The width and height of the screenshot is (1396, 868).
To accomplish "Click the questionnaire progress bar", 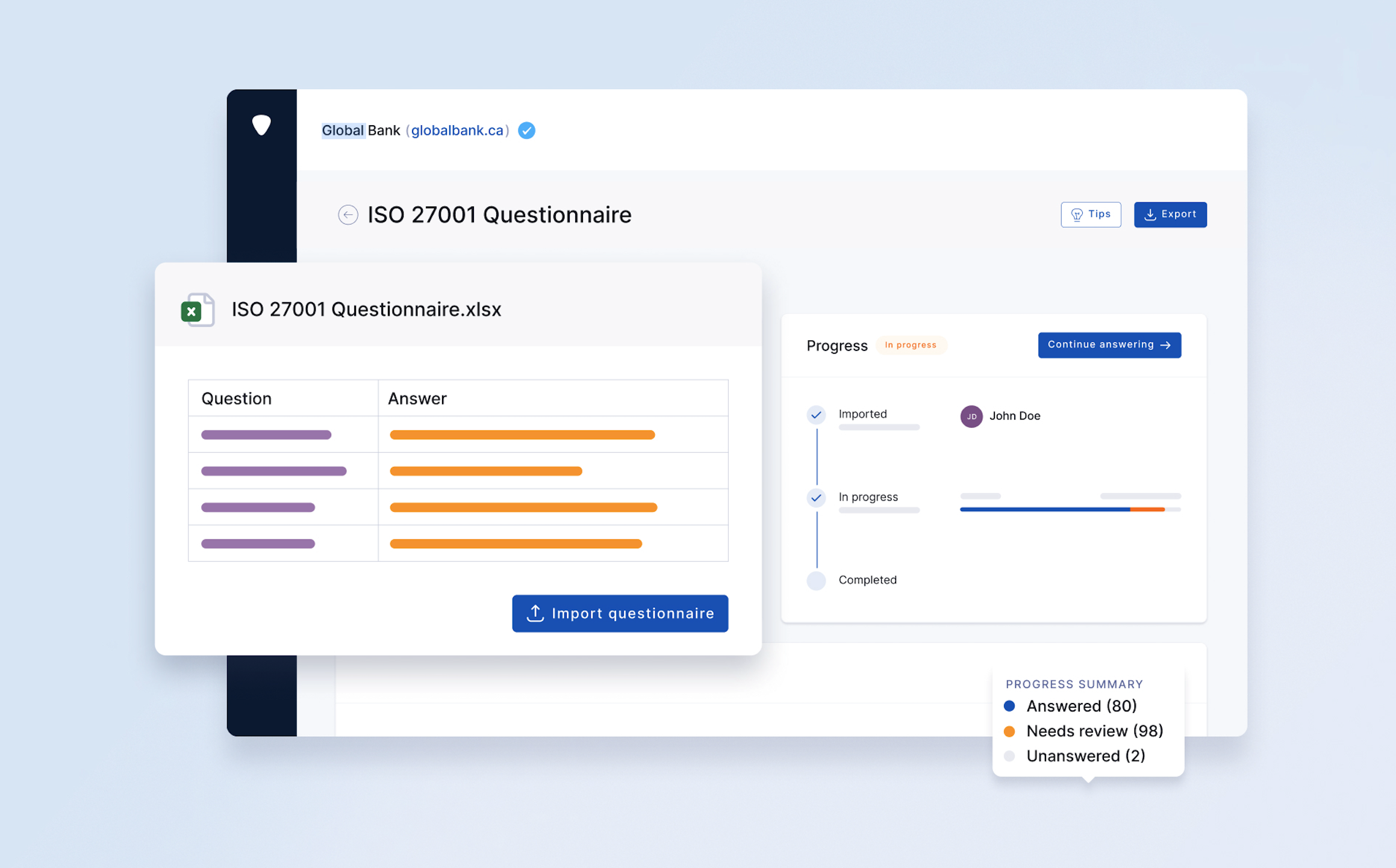I will pos(1071,509).
